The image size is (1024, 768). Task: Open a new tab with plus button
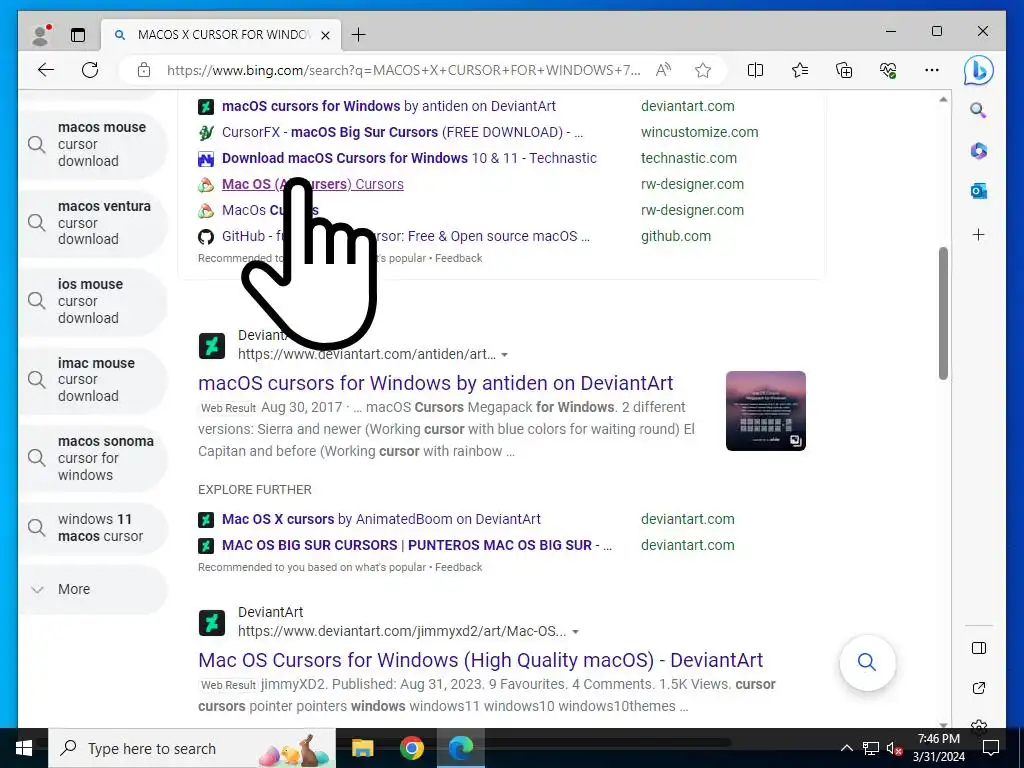point(359,35)
